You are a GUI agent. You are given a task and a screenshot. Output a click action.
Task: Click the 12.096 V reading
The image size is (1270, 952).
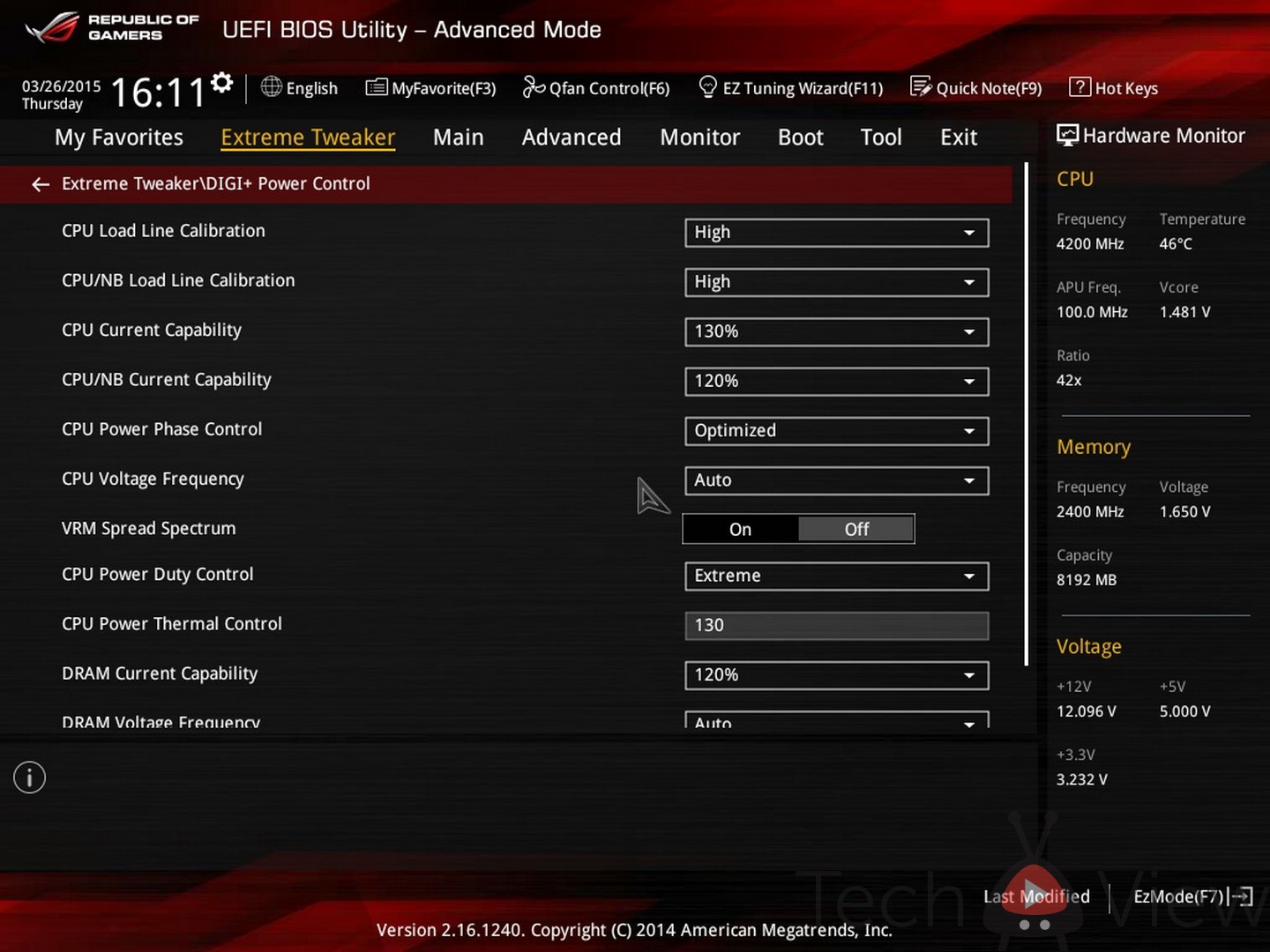[x=1087, y=711]
